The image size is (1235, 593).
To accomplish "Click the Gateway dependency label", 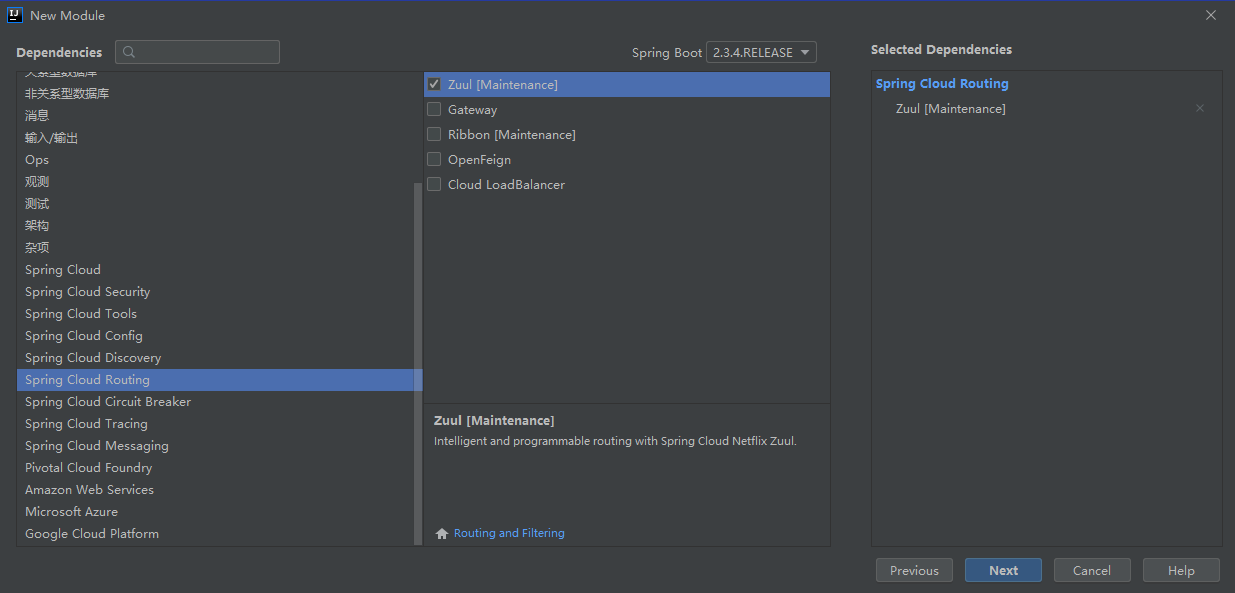I will 472,110.
